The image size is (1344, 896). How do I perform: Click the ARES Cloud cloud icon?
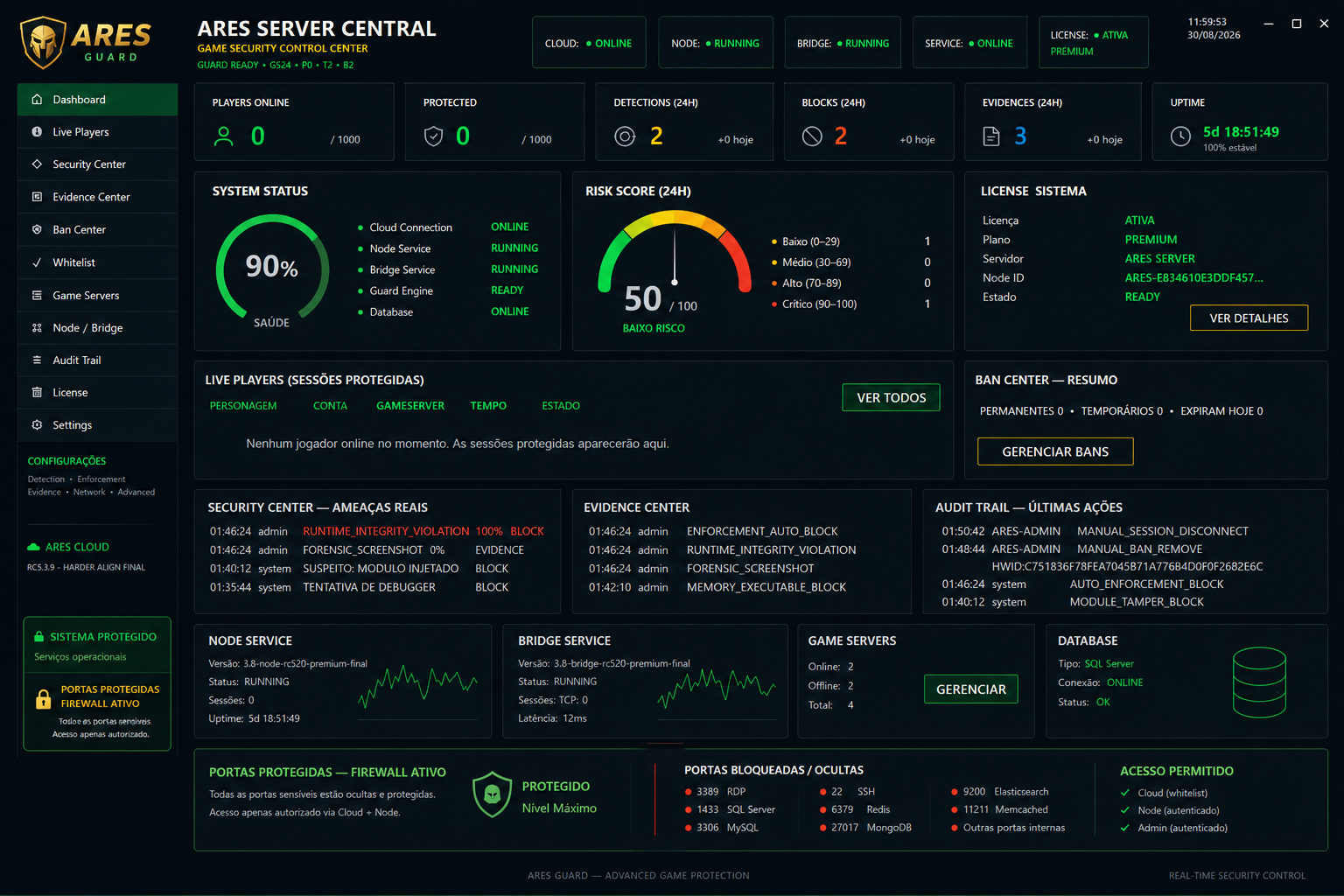tap(34, 547)
